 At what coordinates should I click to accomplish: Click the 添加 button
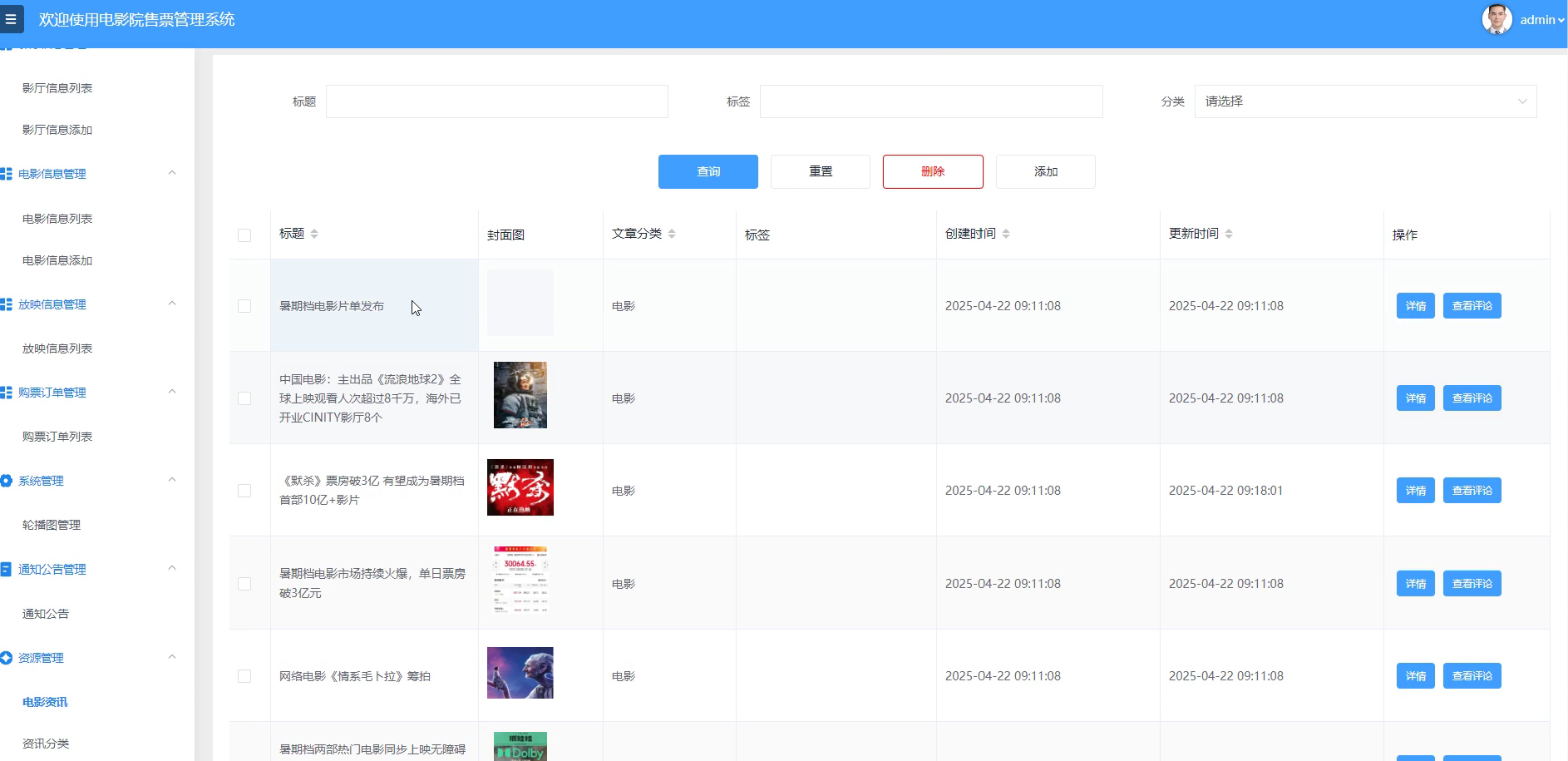pyautogui.click(x=1046, y=171)
